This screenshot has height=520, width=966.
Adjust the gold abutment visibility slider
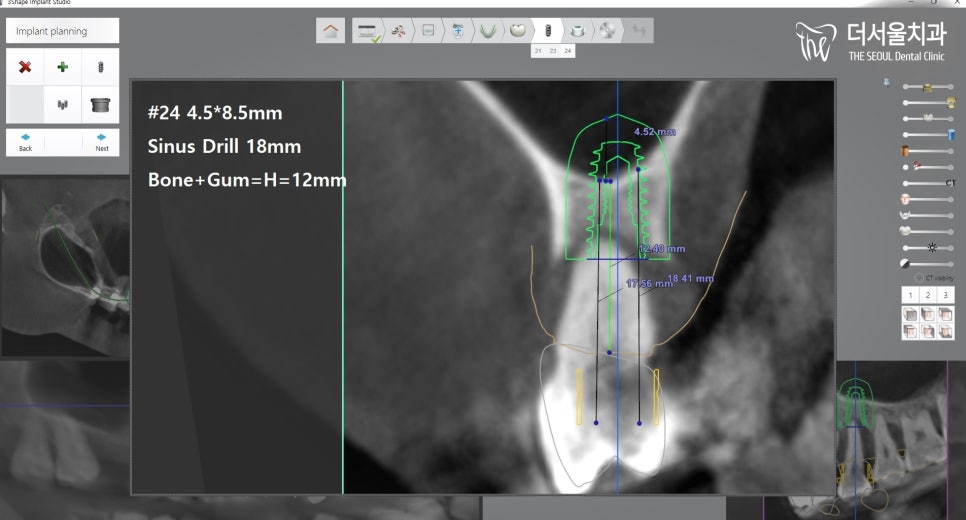click(x=928, y=102)
